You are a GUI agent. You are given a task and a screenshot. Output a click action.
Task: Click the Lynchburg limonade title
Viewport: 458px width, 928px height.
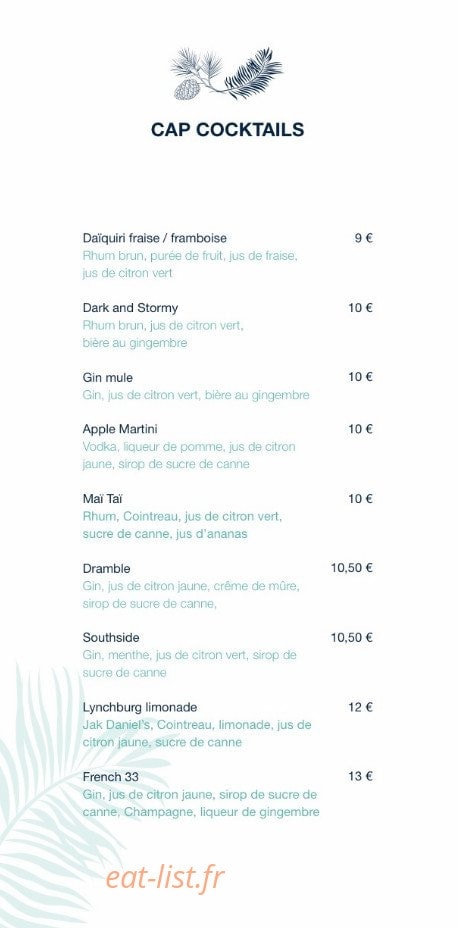pos(140,707)
